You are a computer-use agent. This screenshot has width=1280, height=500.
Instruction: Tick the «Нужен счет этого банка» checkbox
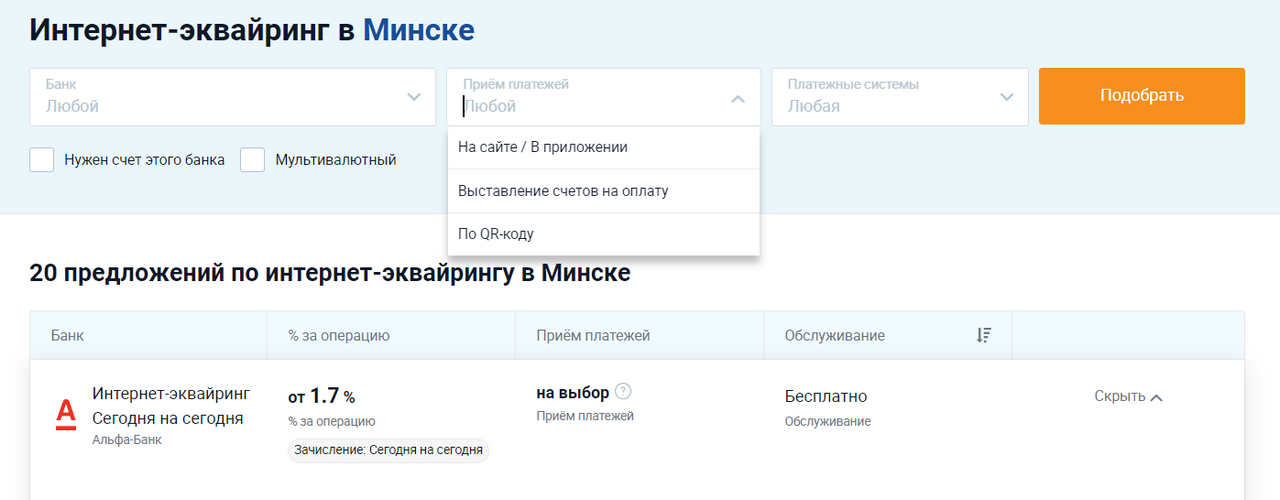(42, 160)
